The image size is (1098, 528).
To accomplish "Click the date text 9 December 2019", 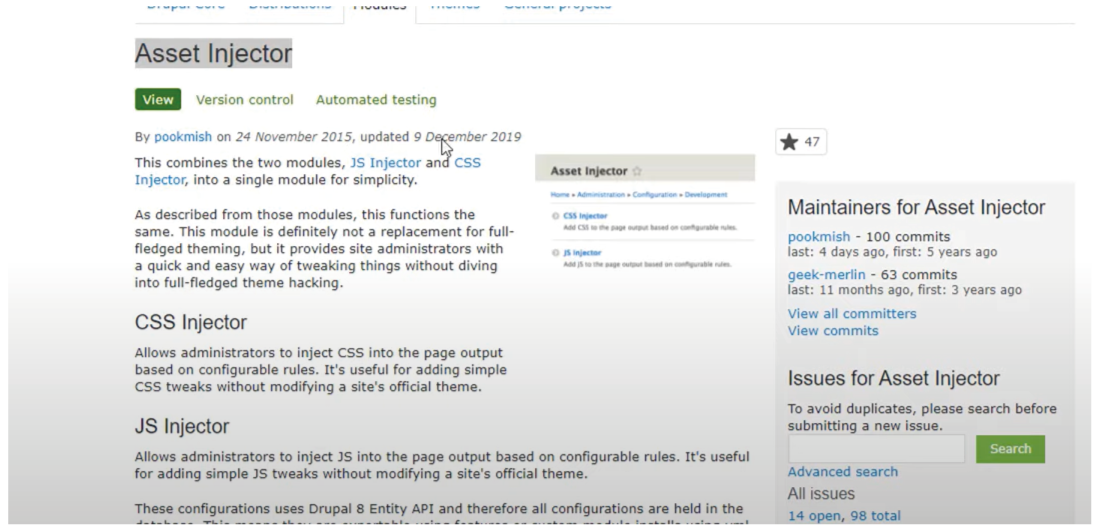I will pos(467,137).
